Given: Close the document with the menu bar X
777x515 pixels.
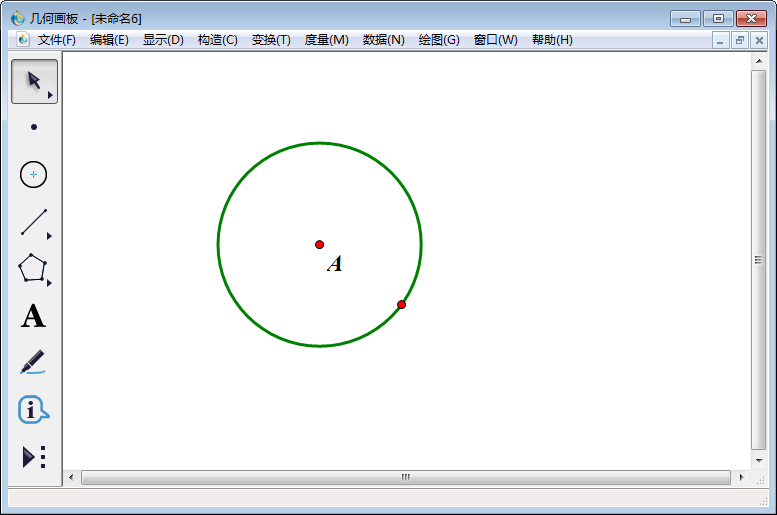Looking at the screenshot, I should tap(759, 40).
